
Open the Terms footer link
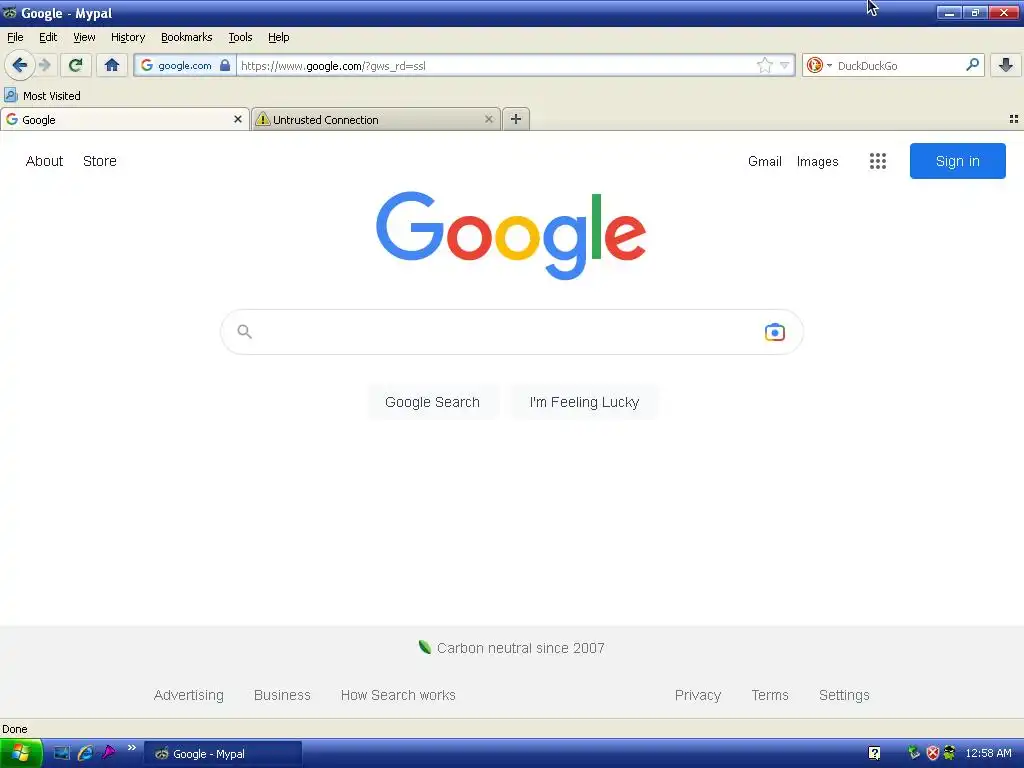point(770,695)
